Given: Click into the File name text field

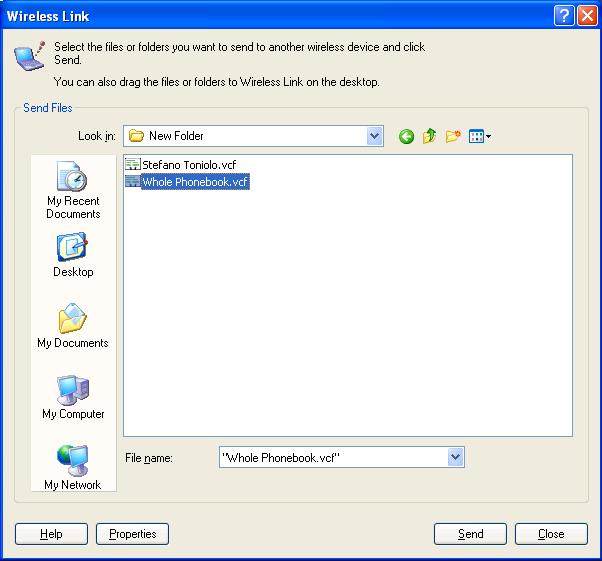Looking at the screenshot, I should coord(330,457).
